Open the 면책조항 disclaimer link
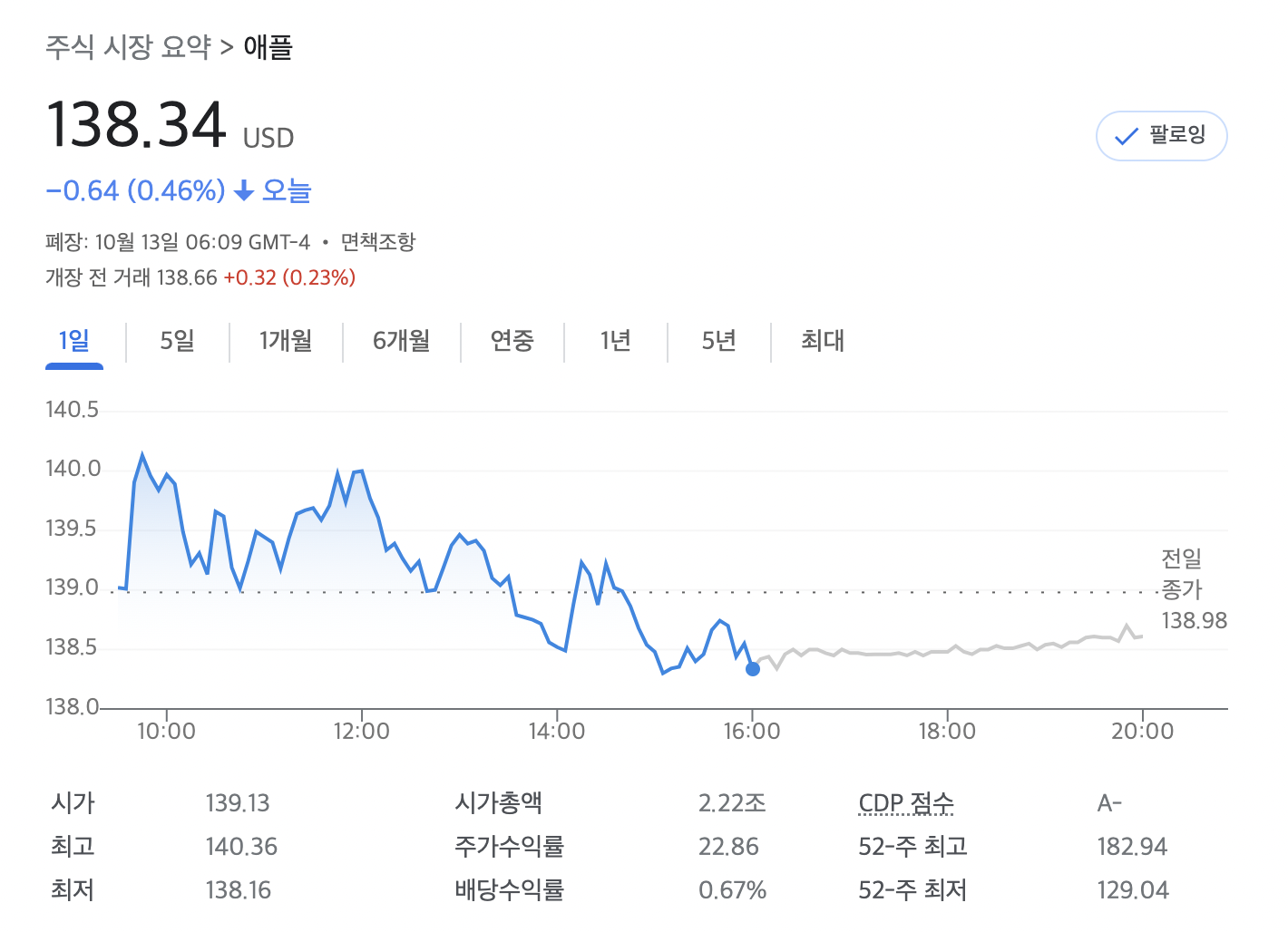The image size is (1288, 932). coord(378,242)
